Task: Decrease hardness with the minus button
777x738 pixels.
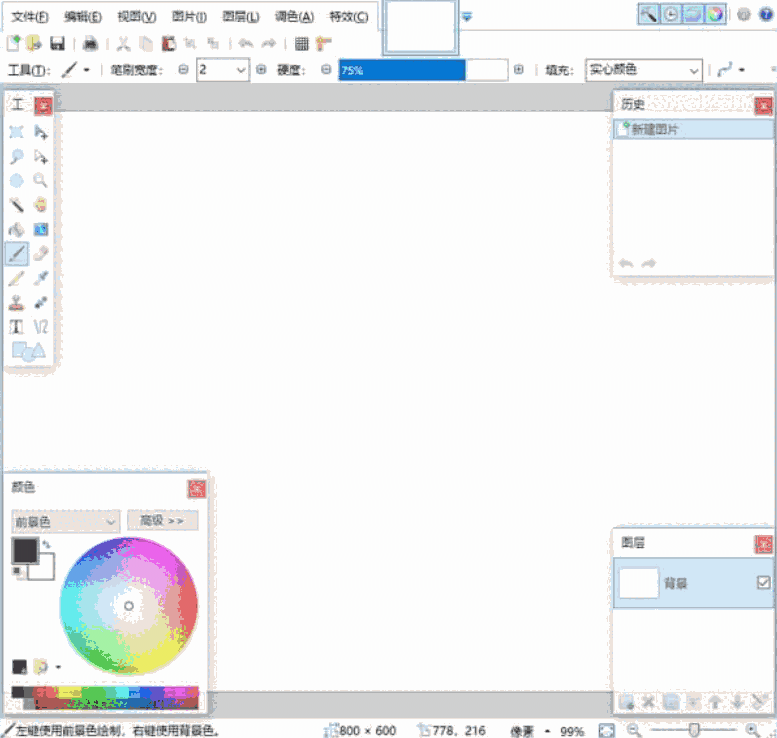Action: 326,69
